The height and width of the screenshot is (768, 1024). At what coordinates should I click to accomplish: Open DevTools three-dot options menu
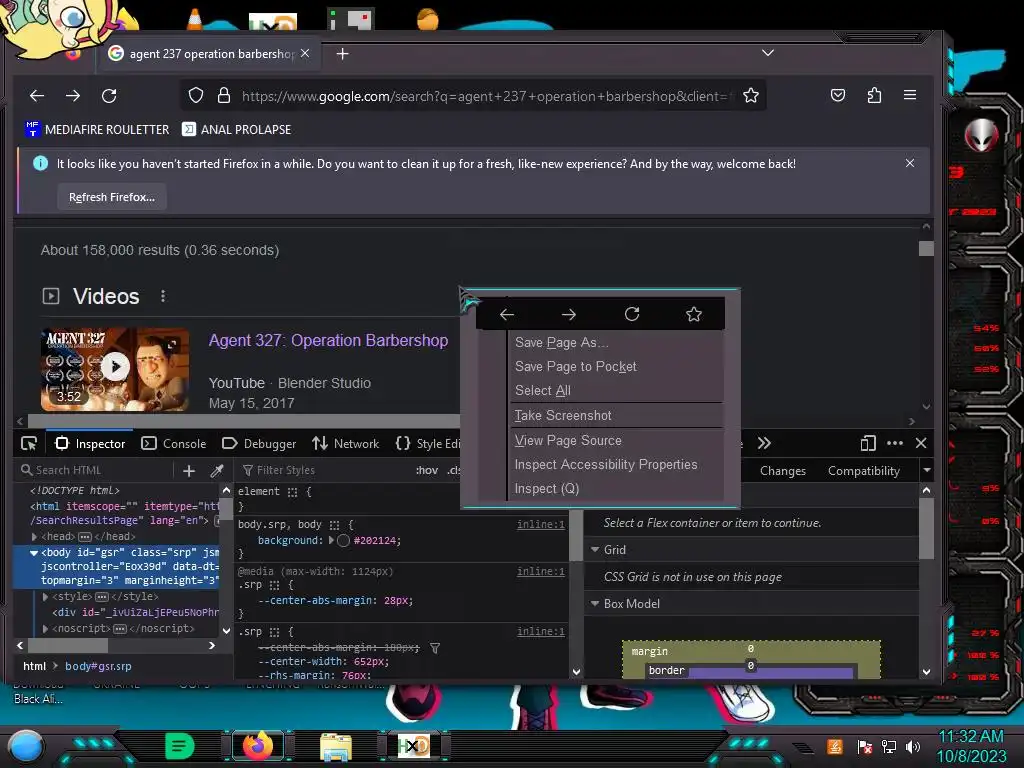coord(895,443)
